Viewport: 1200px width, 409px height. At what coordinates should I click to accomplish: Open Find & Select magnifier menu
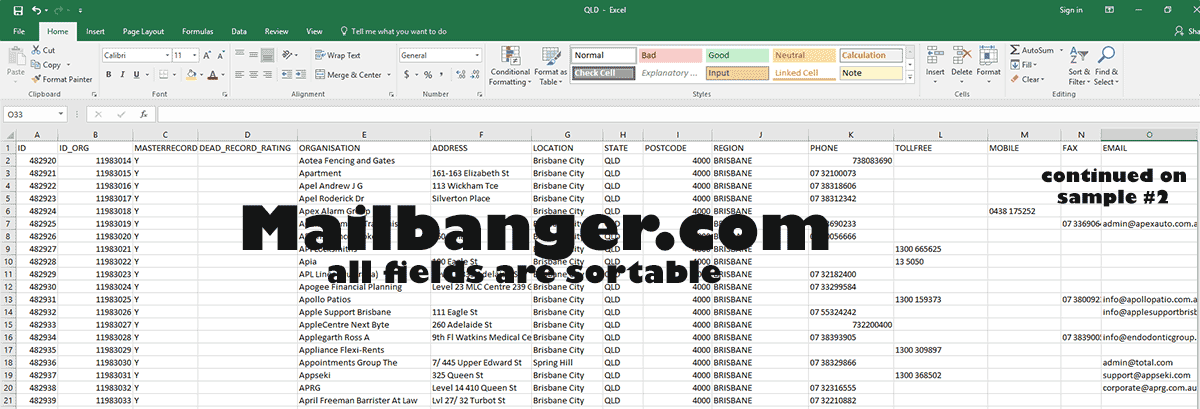tap(1106, 65)
